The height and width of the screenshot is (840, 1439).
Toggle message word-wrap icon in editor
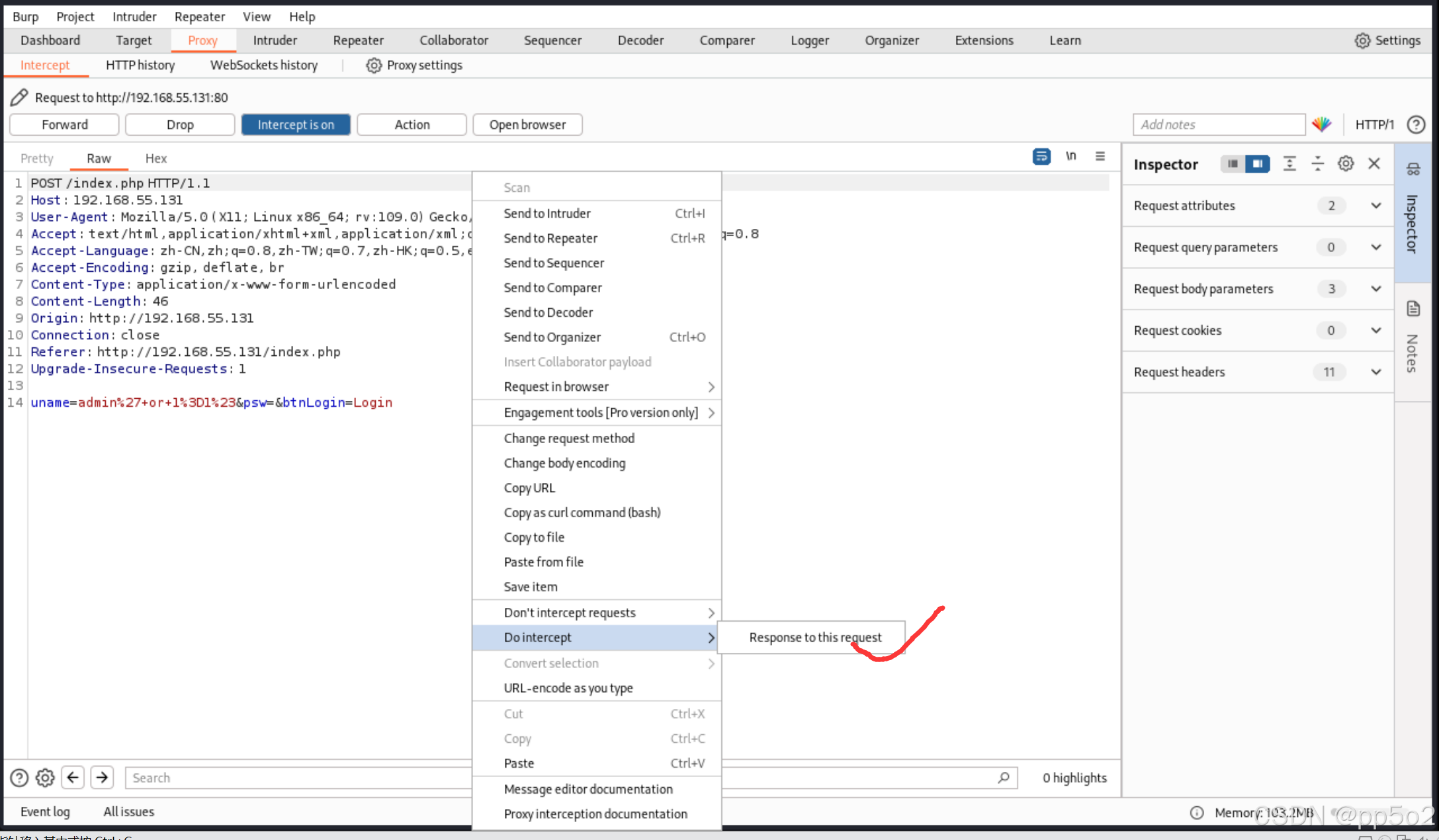click(x=1041, y=157)
